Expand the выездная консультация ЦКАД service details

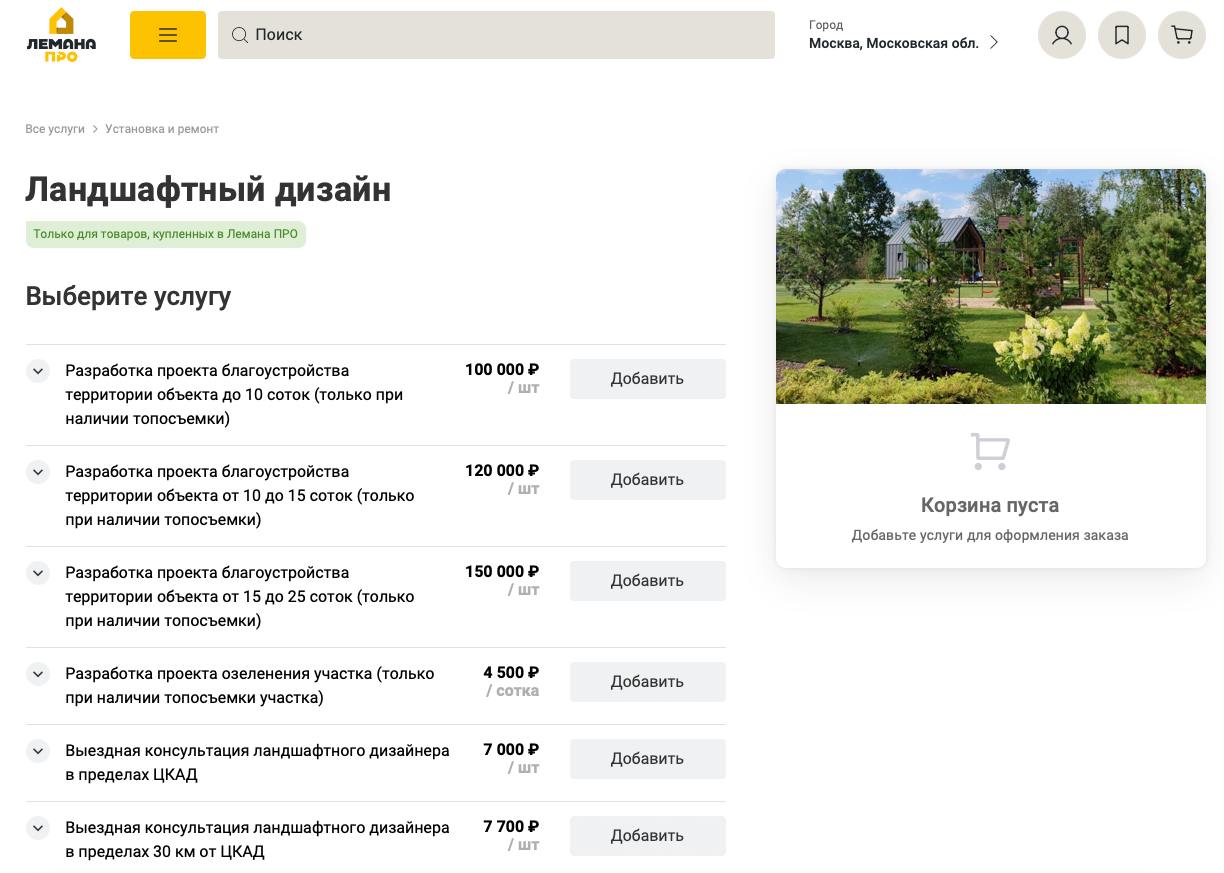(x=37, y=751)
